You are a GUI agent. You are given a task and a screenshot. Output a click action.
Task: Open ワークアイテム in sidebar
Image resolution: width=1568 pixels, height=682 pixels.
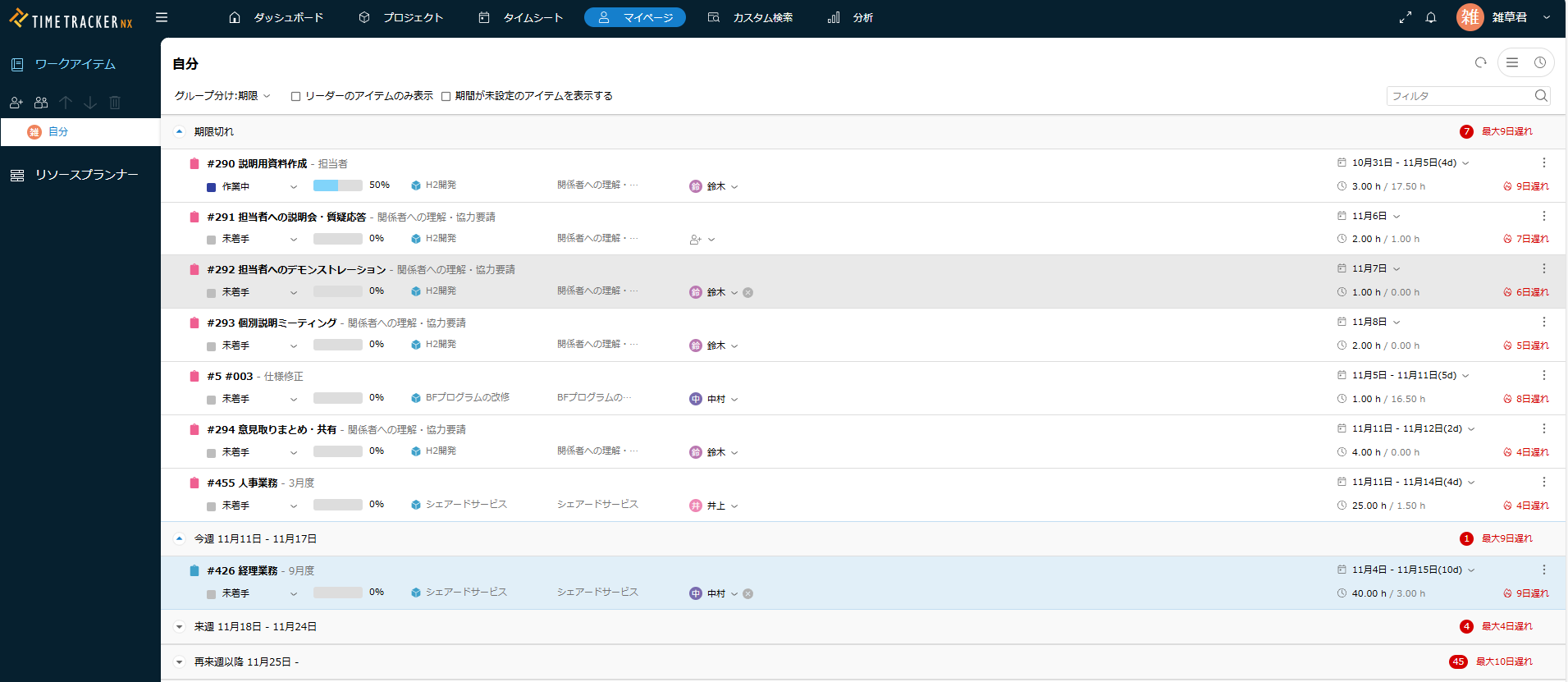pyautogui.click(x=63, y=64)
